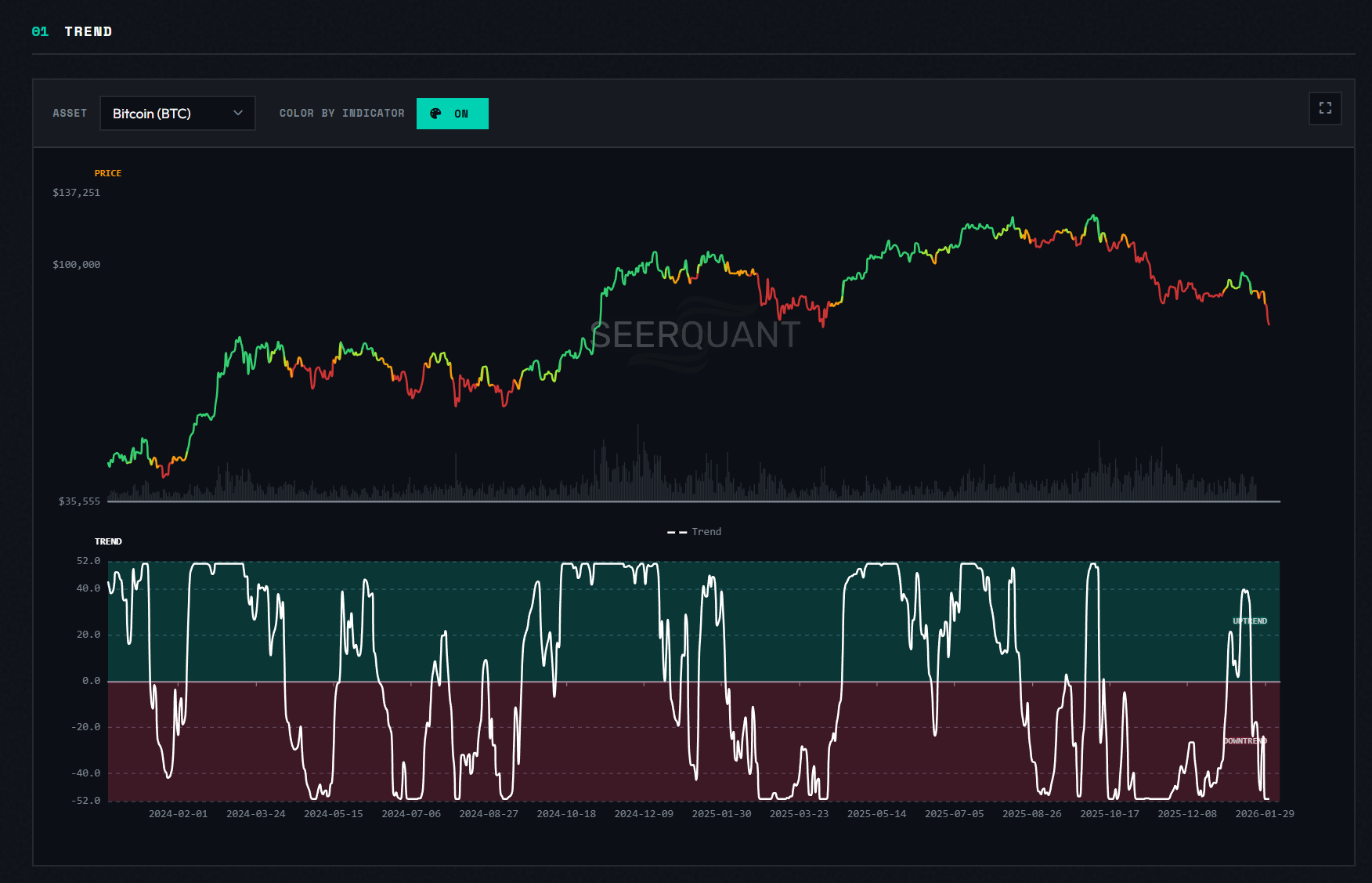This screenshot has height=883, width=1372.
Task: Click the palette icon in the indicator toggle
Action: 434,113
